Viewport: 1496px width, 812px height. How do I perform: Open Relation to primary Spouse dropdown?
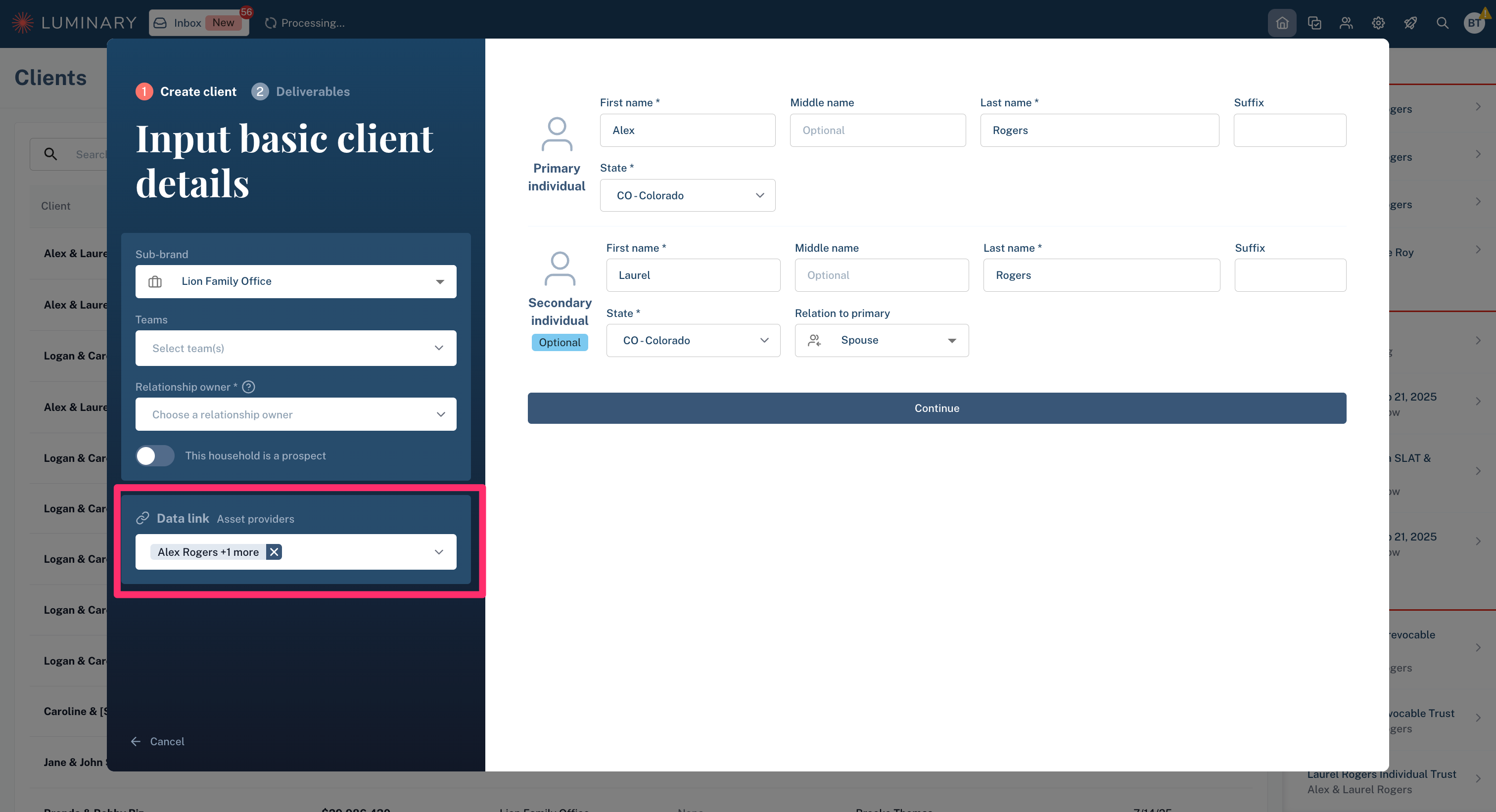(x=882, y=341)
